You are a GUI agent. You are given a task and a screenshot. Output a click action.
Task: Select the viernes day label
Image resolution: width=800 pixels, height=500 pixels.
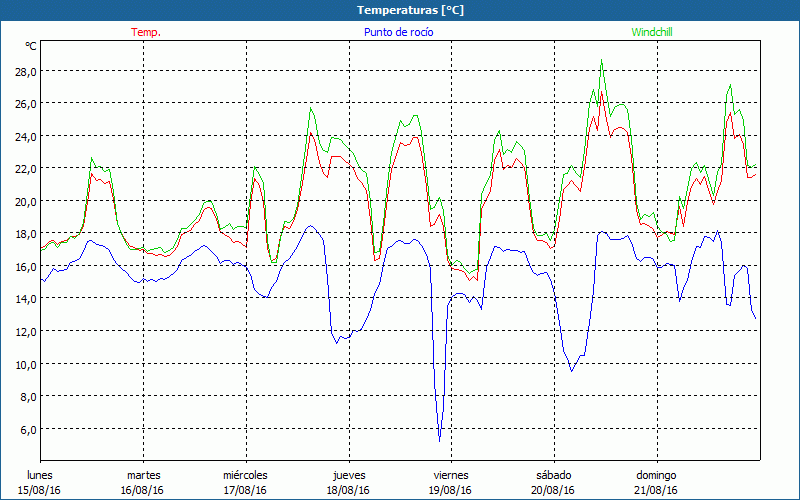450,475
